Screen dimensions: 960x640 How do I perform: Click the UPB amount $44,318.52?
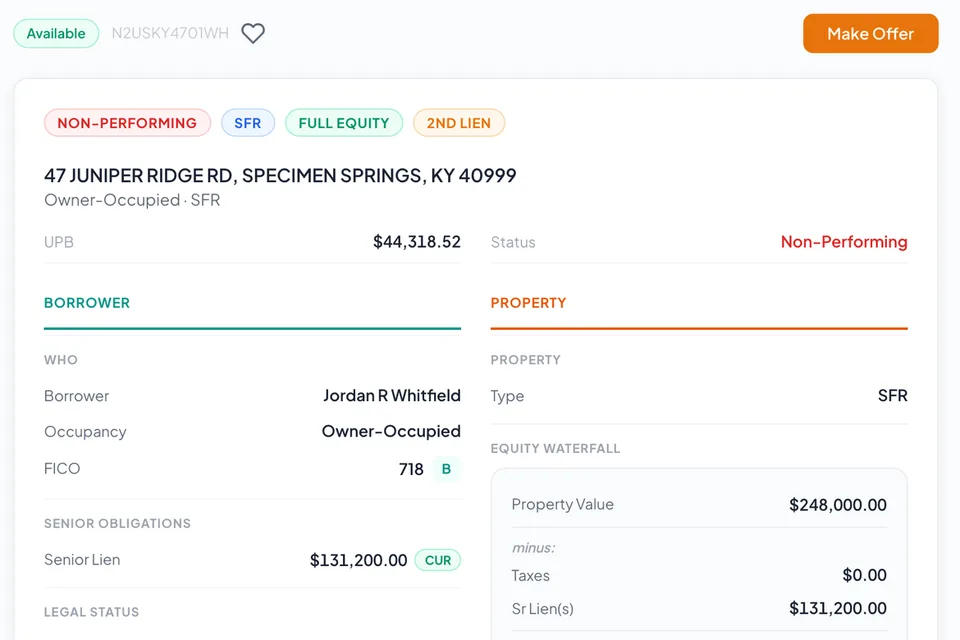click(417, 242)
